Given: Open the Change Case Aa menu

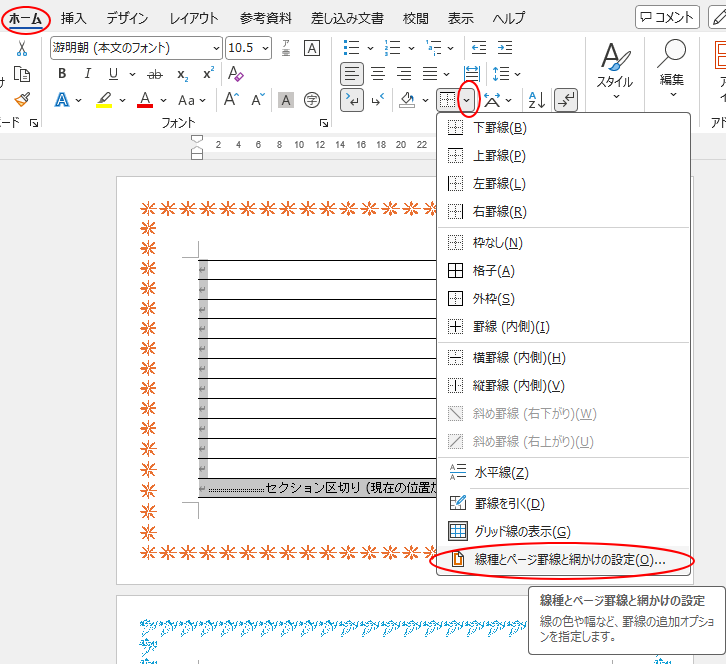Looking at the screenshot, I should (x=192, y=100).
